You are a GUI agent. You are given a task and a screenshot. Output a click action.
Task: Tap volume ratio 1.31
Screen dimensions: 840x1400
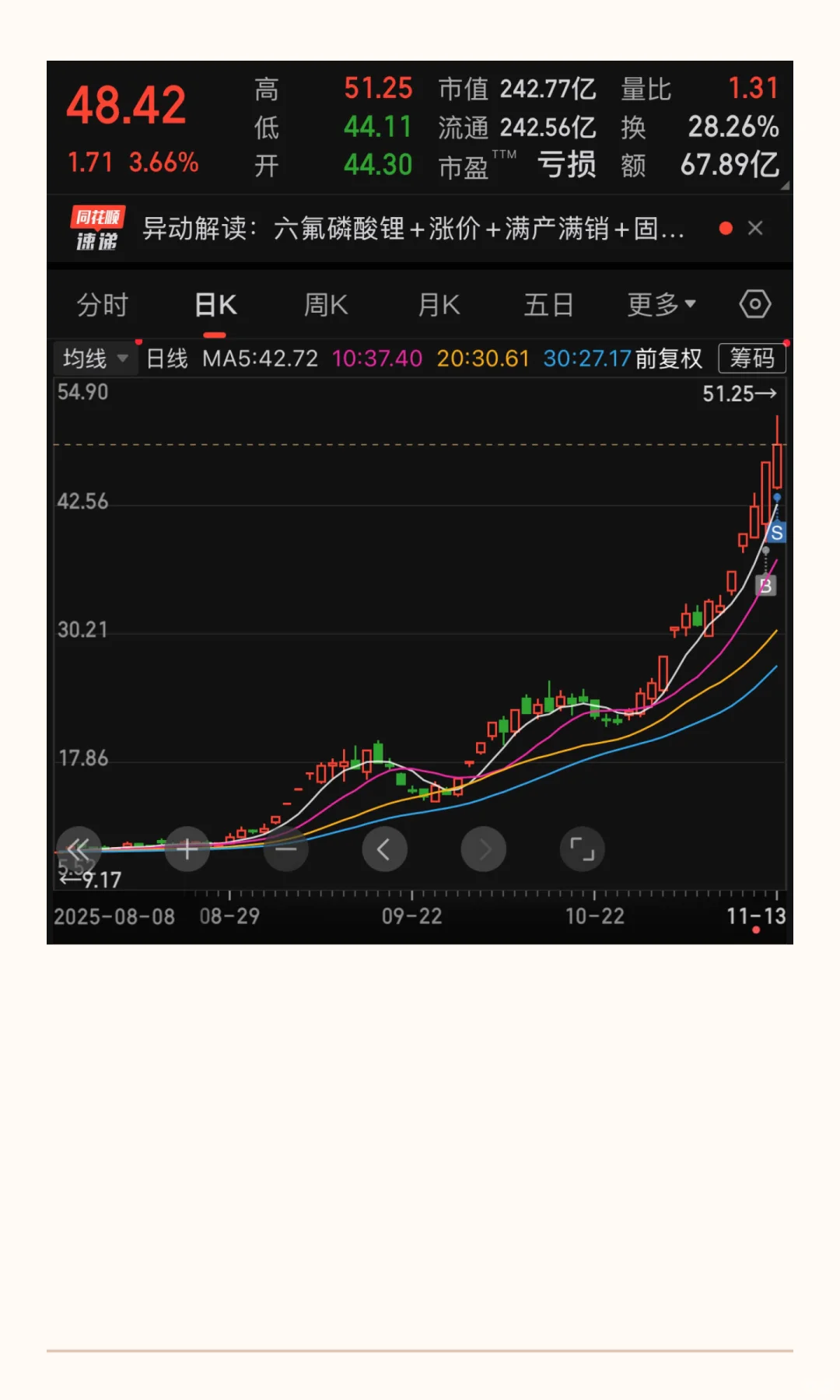pos(753,89)
